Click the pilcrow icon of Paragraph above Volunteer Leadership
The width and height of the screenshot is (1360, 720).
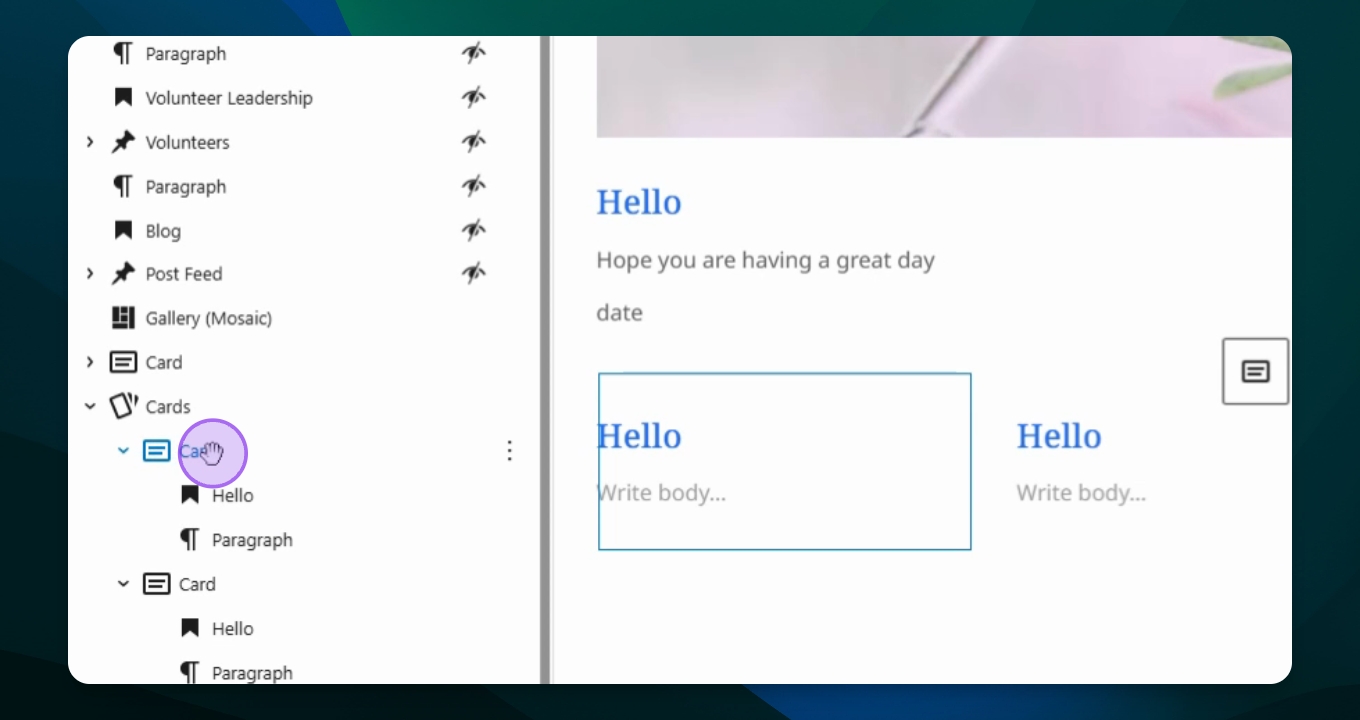[x=122, y=54]
